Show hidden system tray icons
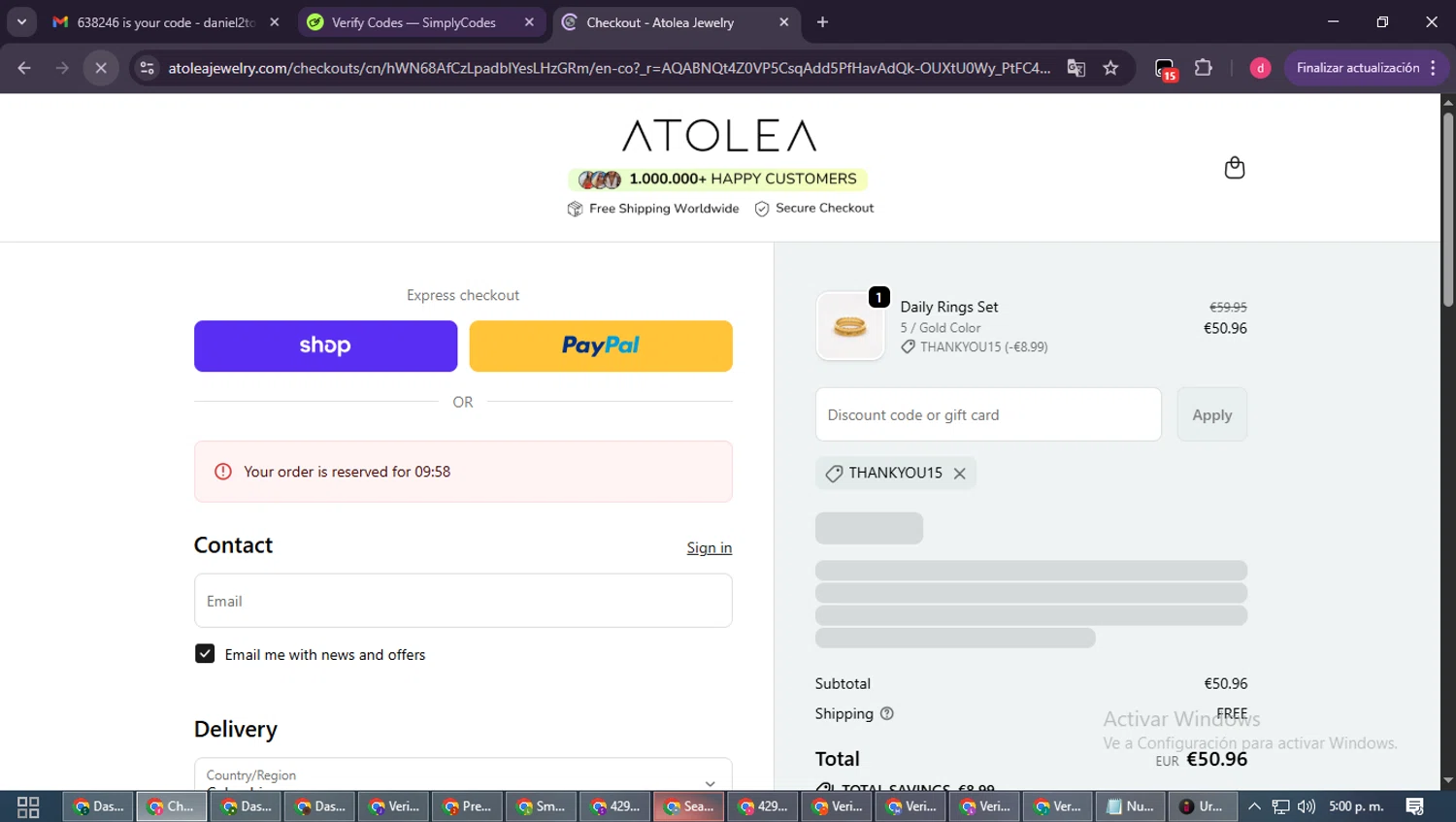Viewport: 1456px width, 822px height. pyautogui.click(x=1254, y=806)
